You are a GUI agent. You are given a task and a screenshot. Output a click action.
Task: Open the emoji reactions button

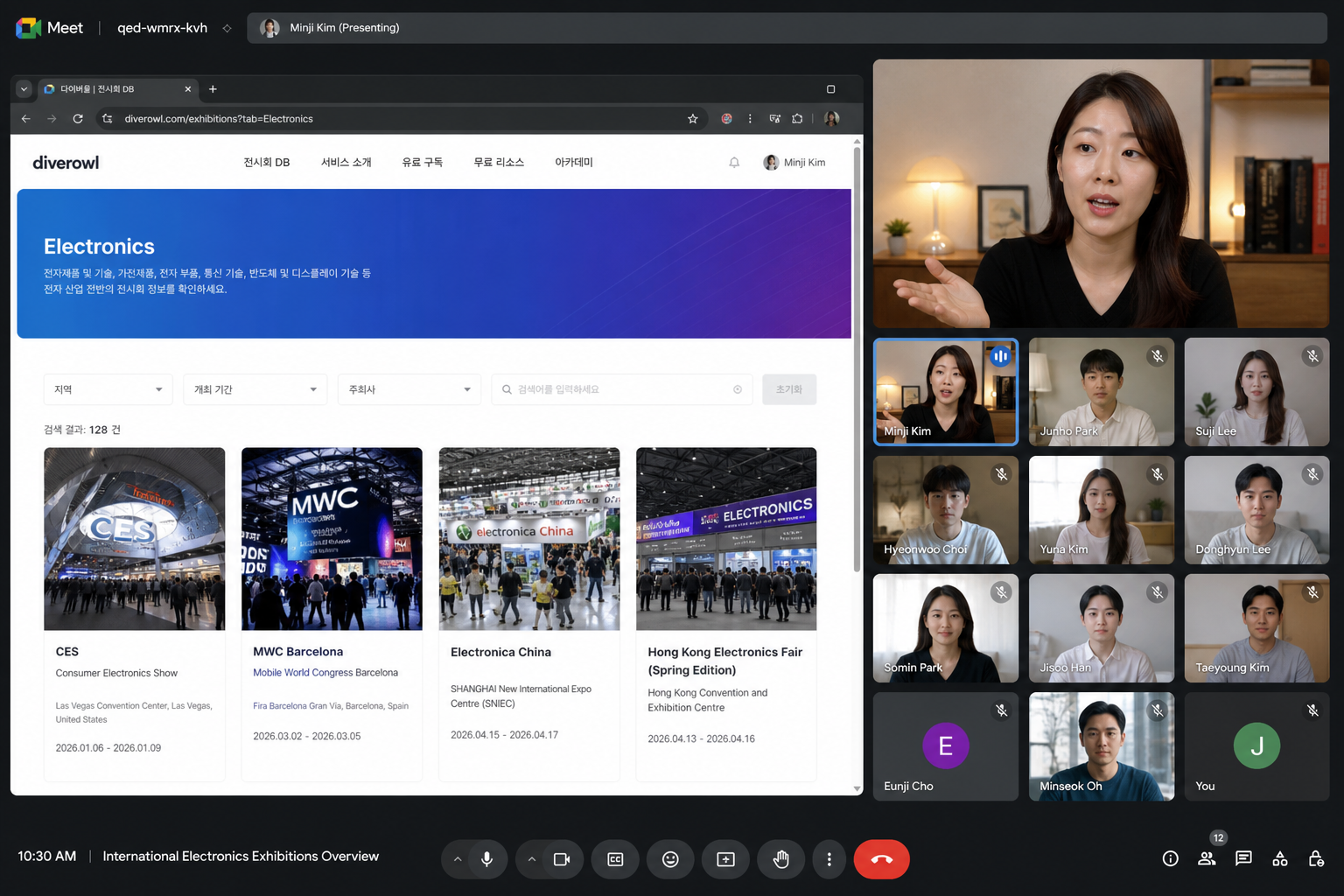(670, 859)
